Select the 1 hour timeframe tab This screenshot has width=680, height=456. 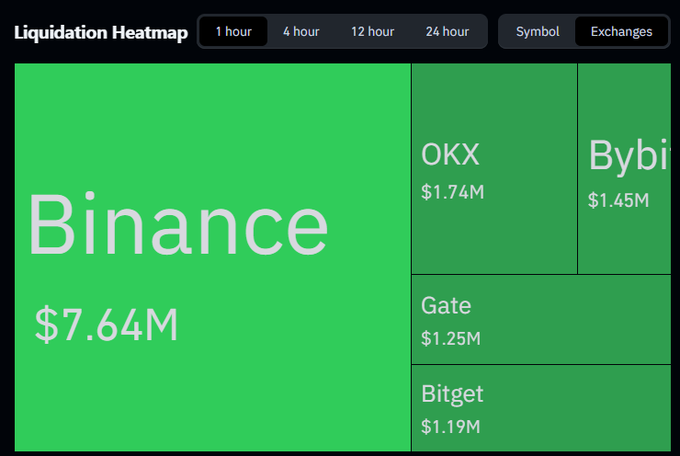tap(234, 32)
